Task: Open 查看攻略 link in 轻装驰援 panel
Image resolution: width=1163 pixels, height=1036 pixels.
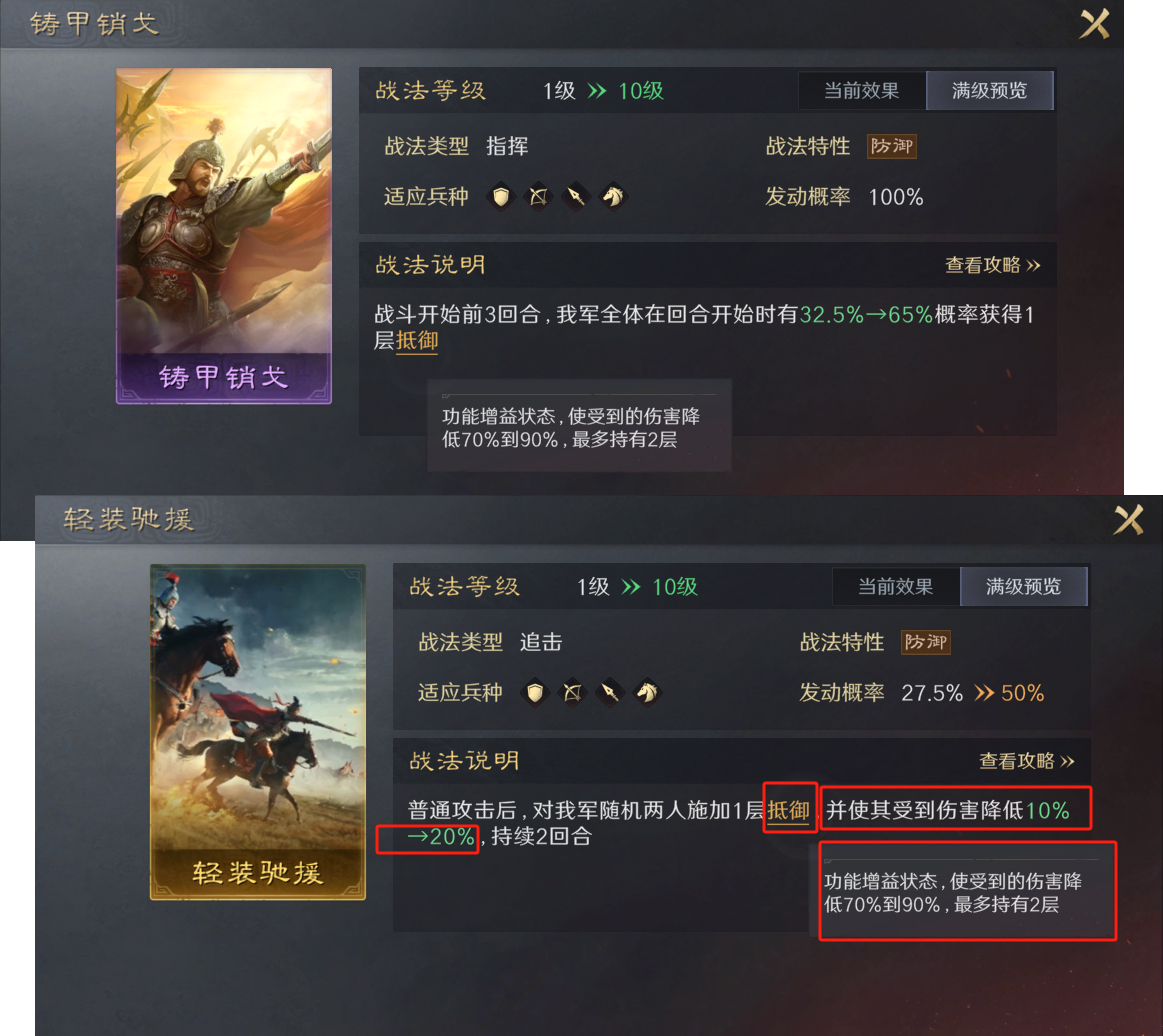Action: tap(1027, 761)
